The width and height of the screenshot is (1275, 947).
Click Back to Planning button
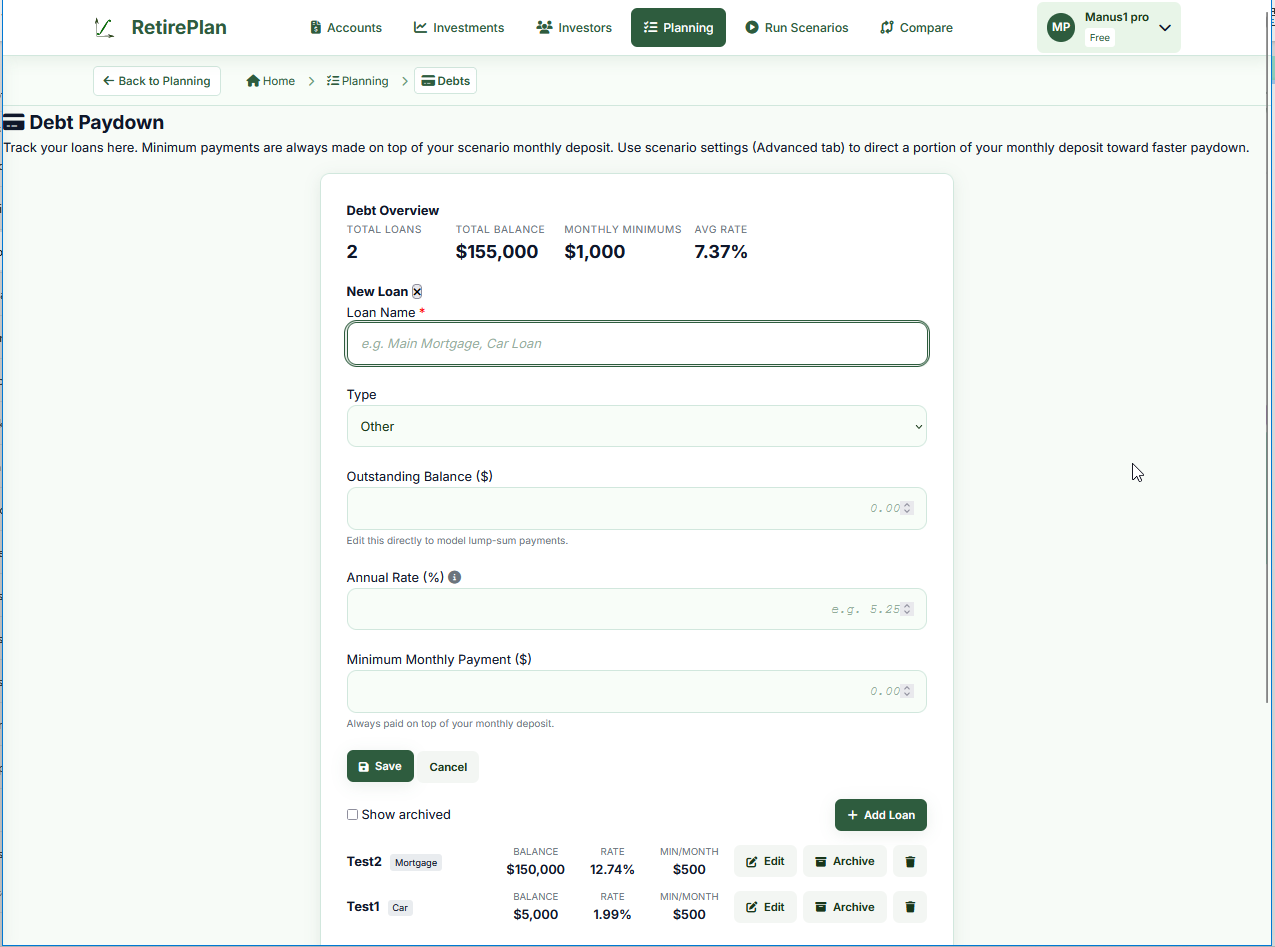click(157, 81)
